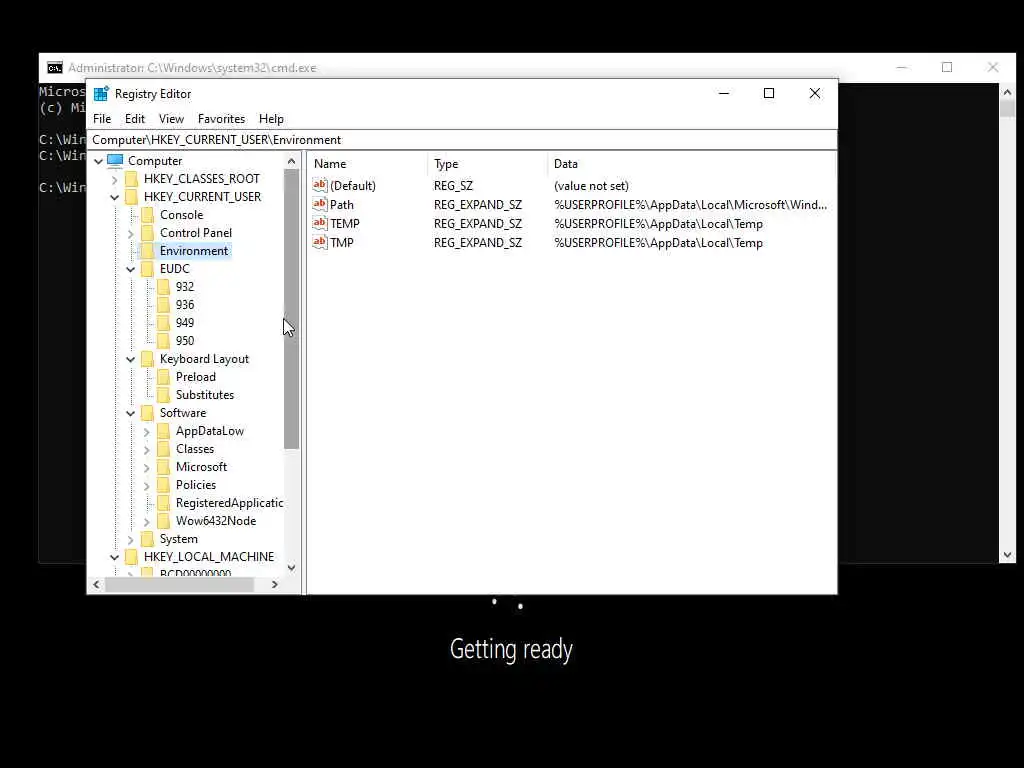Screen dimensions: 1024x768
Task: Click "(value not set)" data cell
Action: [591, 185]
